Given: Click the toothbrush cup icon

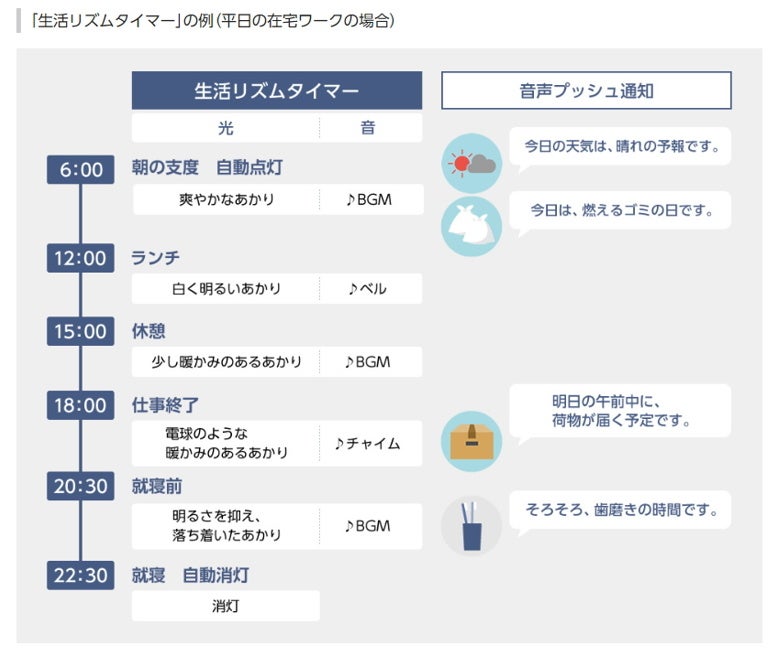Looking at the screenshot, I should pyautogui.click(x=471, y=525).
